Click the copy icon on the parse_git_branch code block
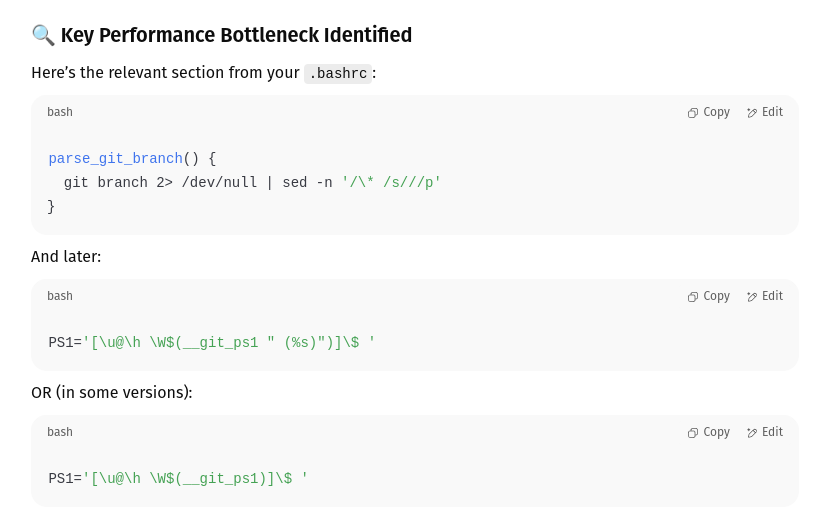Viewport: 824px width, 517px height. (x=693, y=113)
